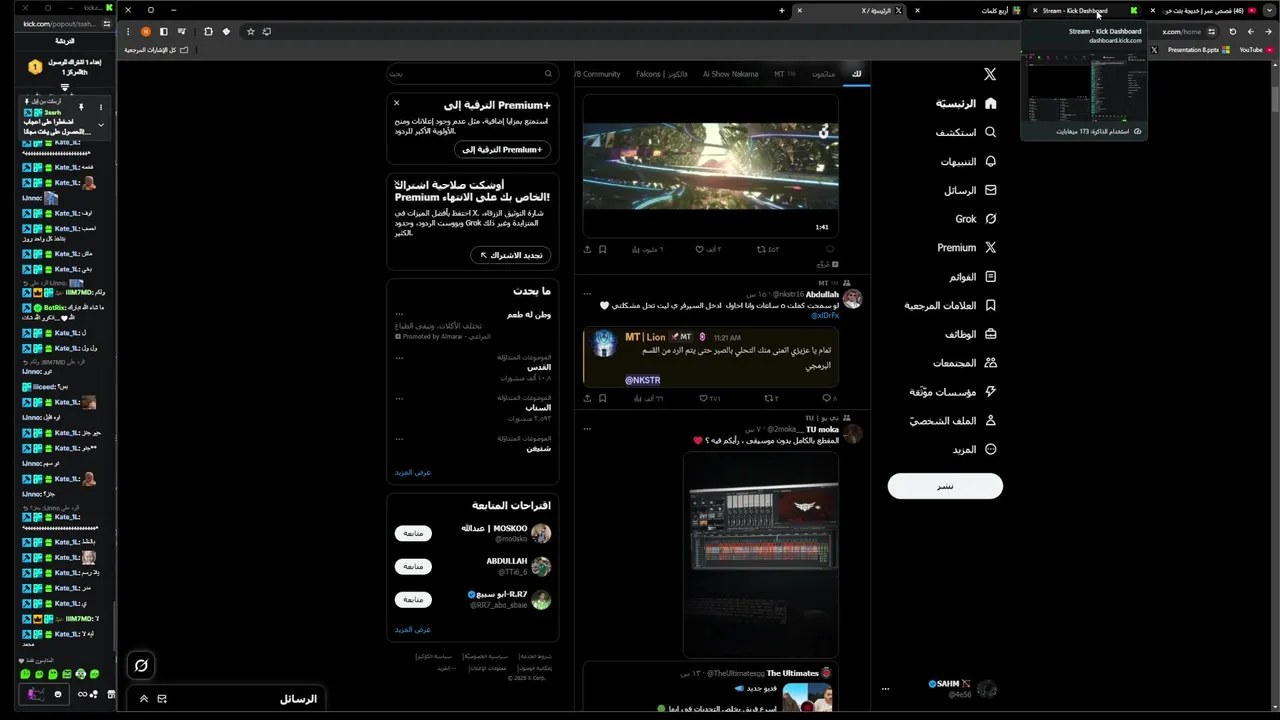Click the floating Grok button bottom left

coord(141,665)
